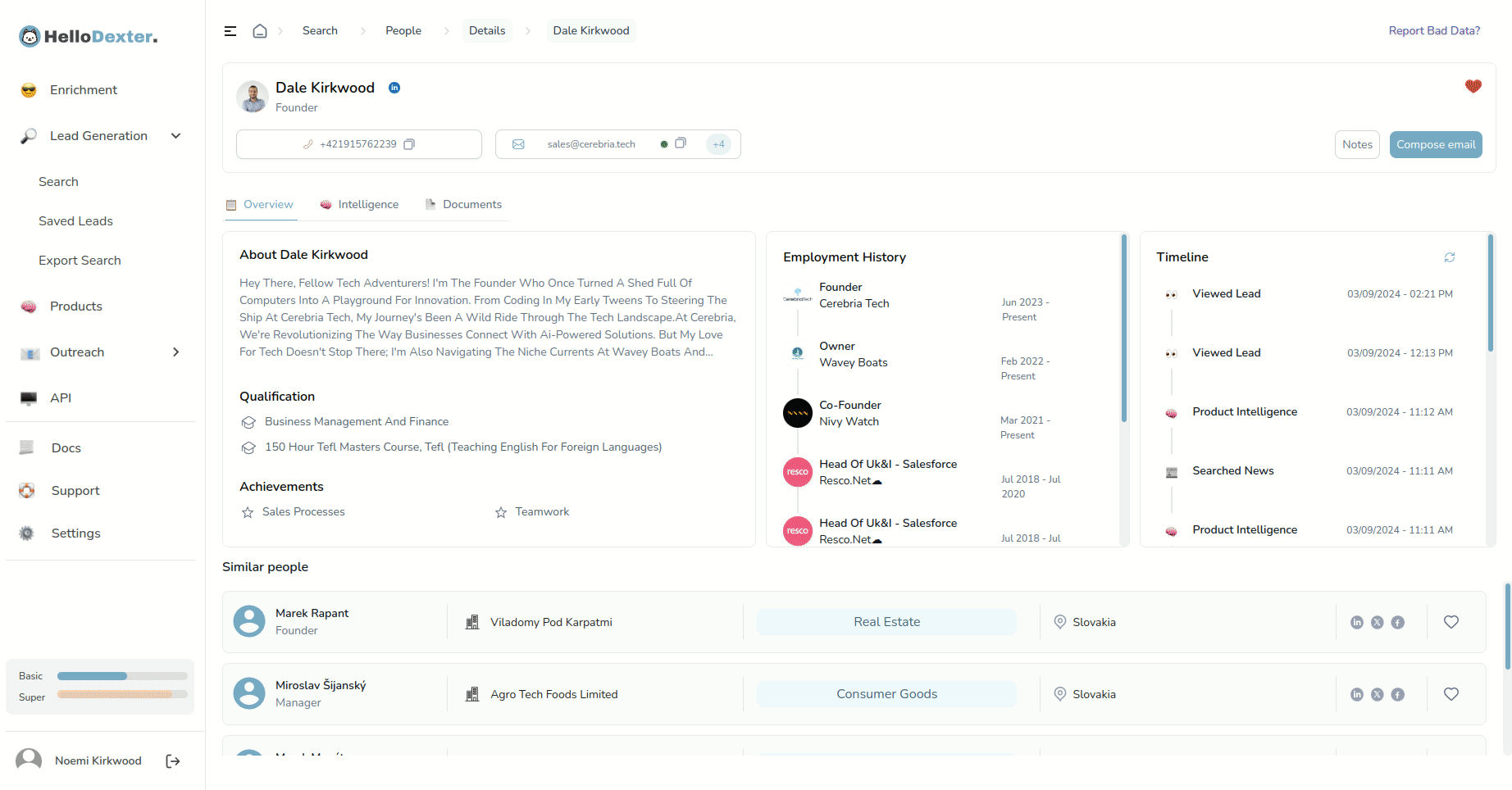Log out using icon beside Noemi Kirkwood

tap(173, 761)
